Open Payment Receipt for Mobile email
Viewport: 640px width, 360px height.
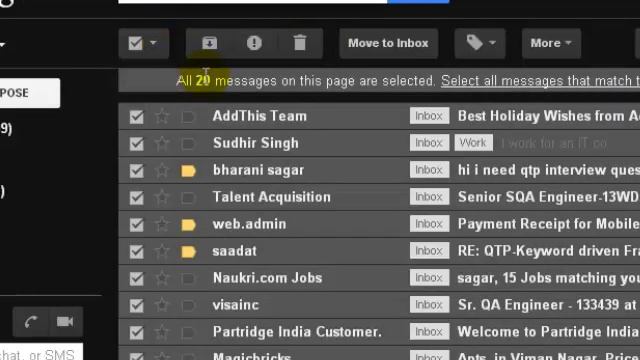(549, 224)
